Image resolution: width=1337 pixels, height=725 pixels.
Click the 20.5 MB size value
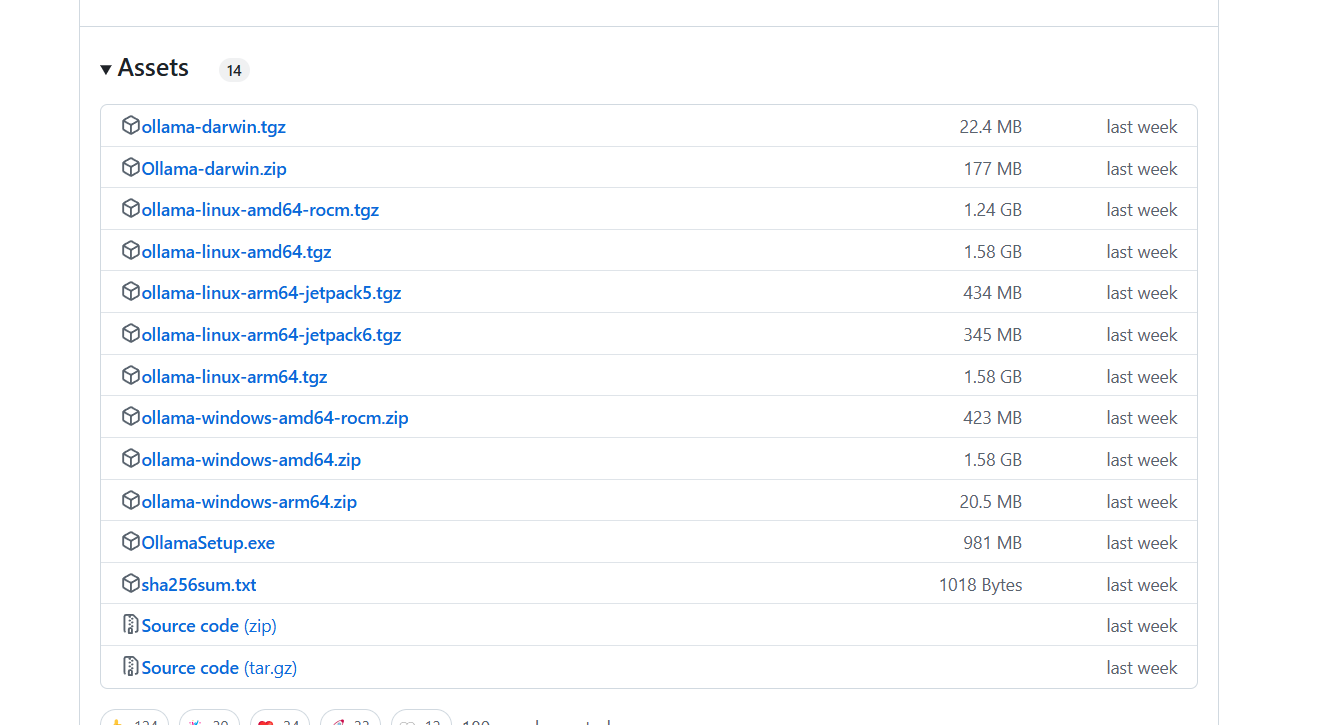(x=991, y=502)
